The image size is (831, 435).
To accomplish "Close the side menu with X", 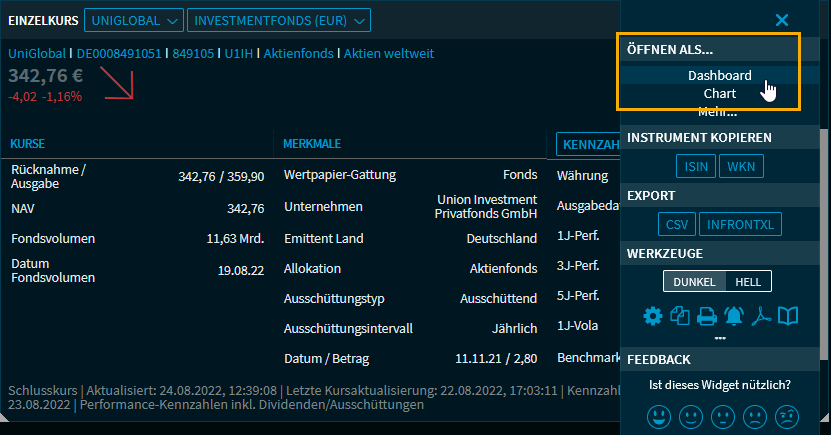I will [782, 20].
